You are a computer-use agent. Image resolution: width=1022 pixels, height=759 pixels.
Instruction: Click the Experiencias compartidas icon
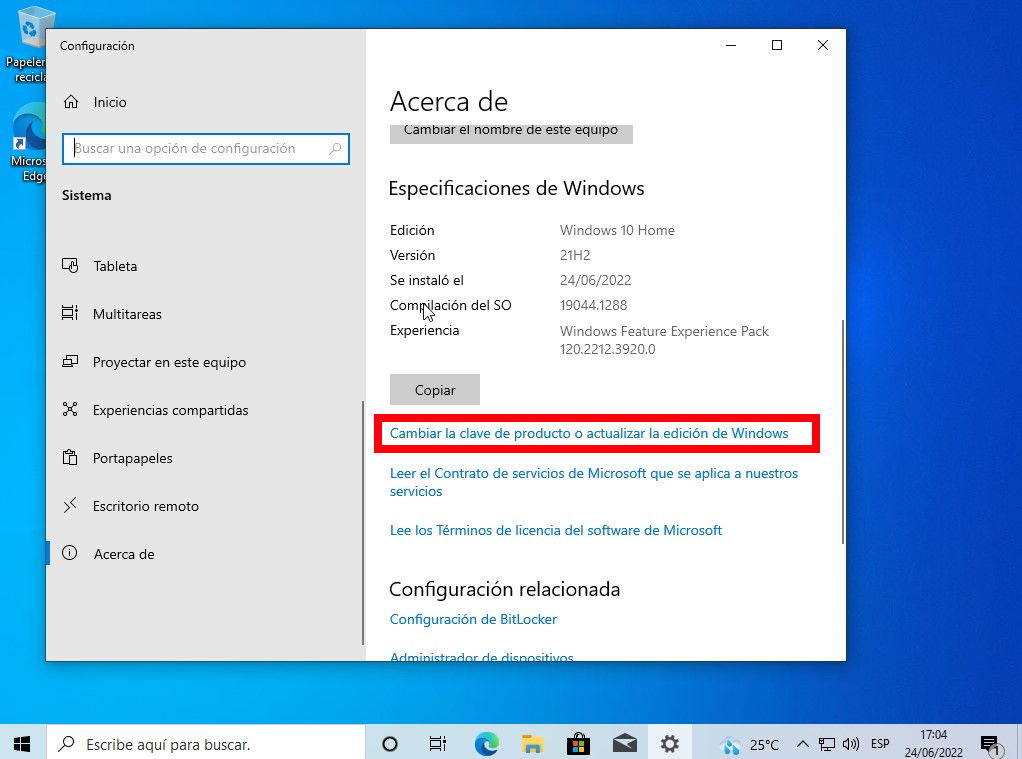pyautogui.click(x=70, y=409)
